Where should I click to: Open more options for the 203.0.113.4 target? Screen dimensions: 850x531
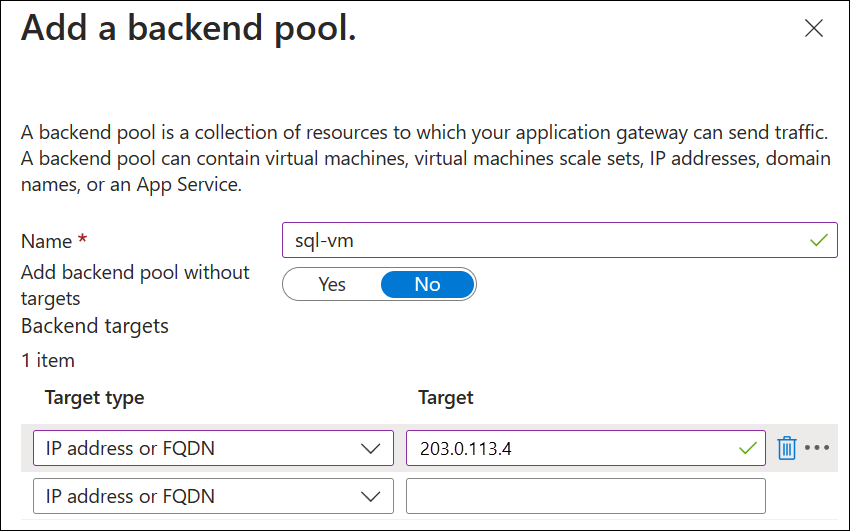817,448
